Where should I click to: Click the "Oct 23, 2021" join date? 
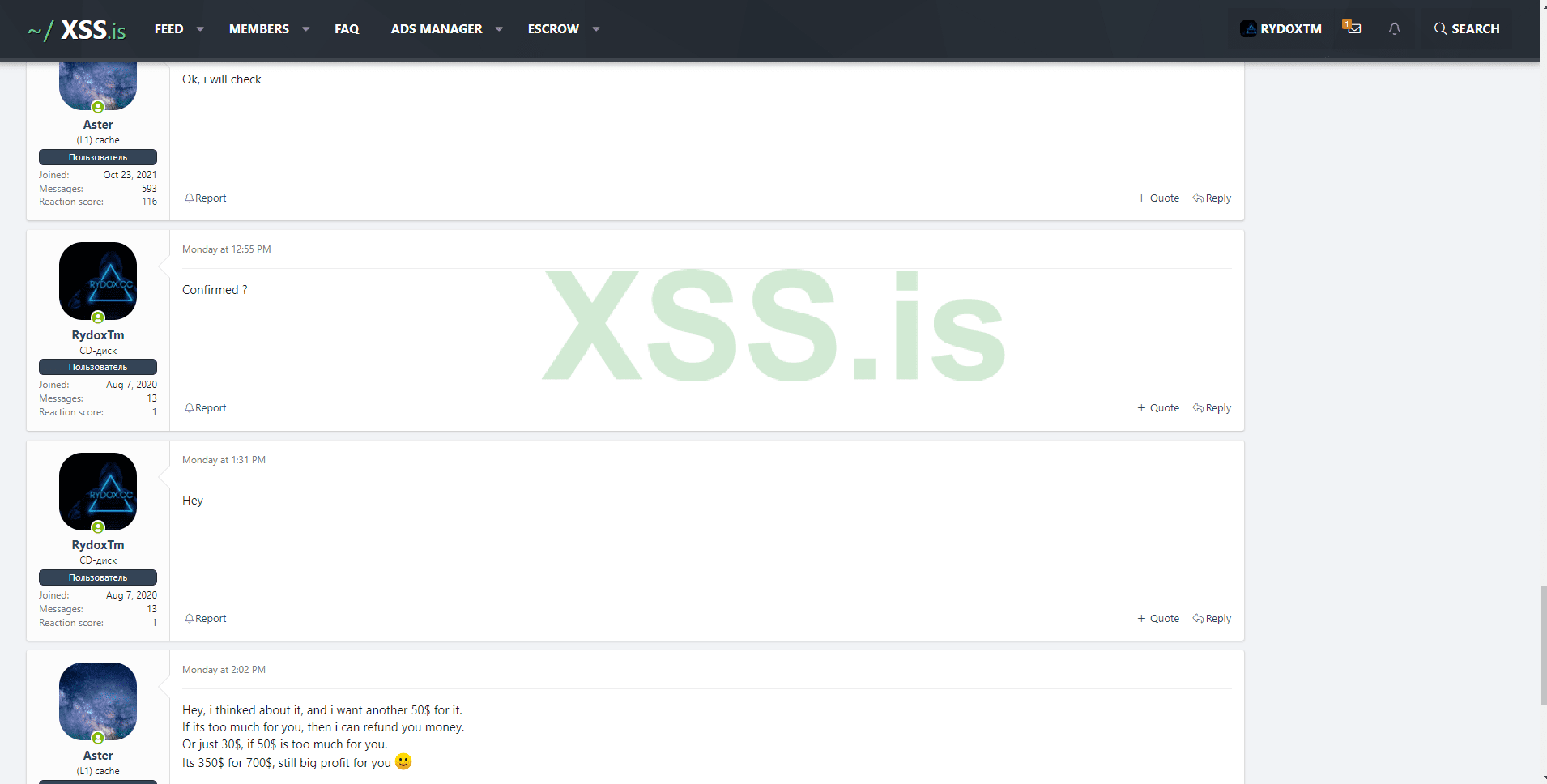(x=130, y=175)
